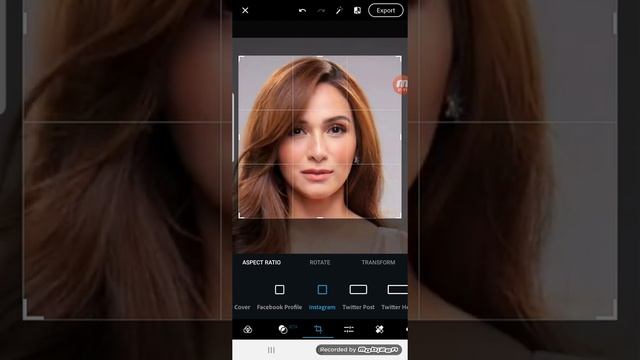Undo the last edit
The width and height of the screenshot is (640, 360).
302,11
